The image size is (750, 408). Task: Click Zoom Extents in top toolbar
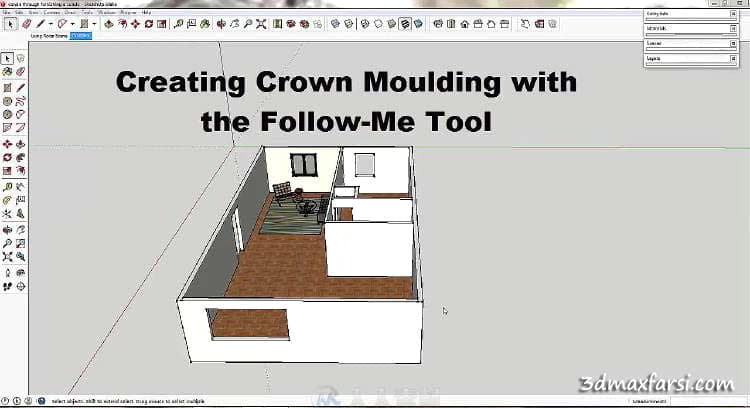coord(261,23)
